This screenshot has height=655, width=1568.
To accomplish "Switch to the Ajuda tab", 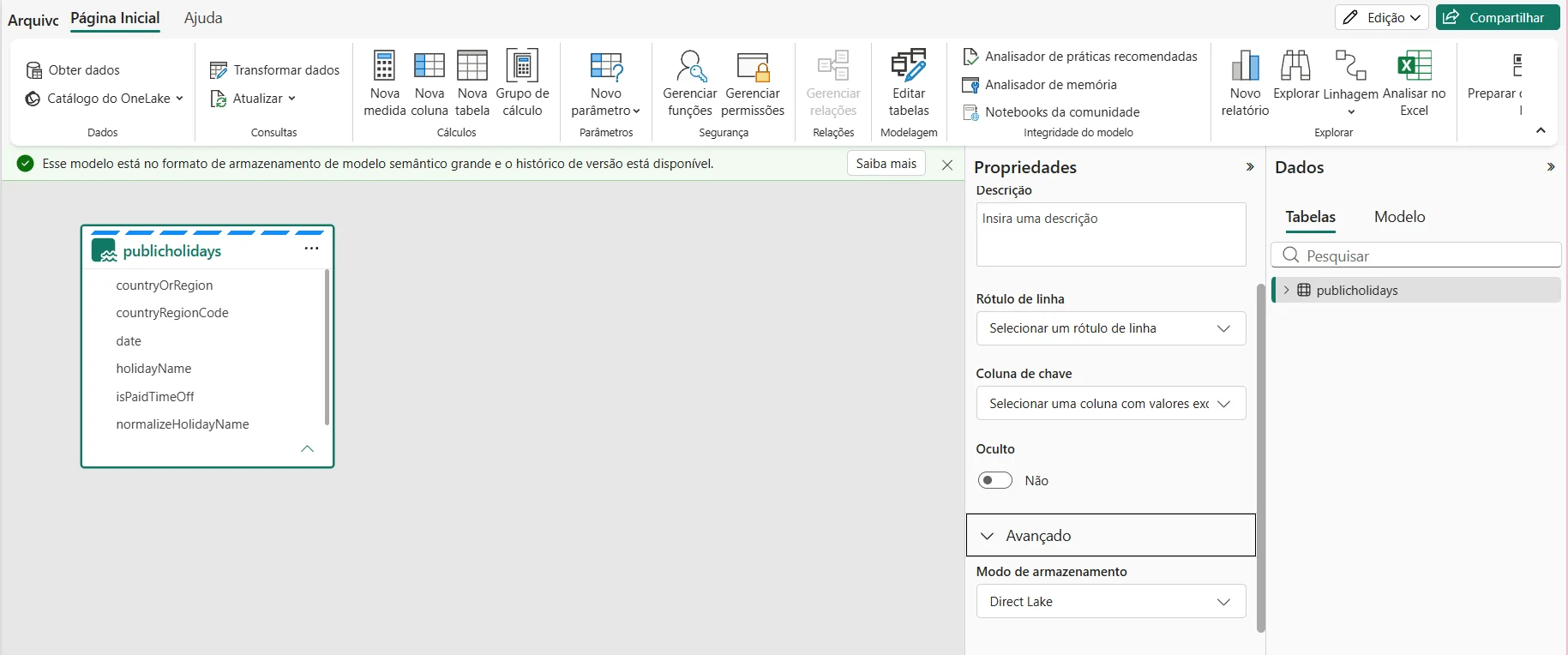I will (203, 18).
